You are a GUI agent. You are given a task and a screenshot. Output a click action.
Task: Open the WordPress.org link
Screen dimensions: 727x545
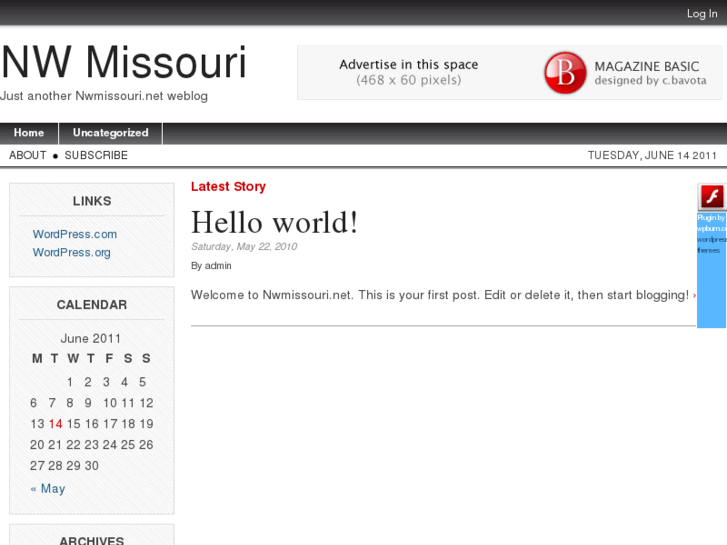coord(71,252)
